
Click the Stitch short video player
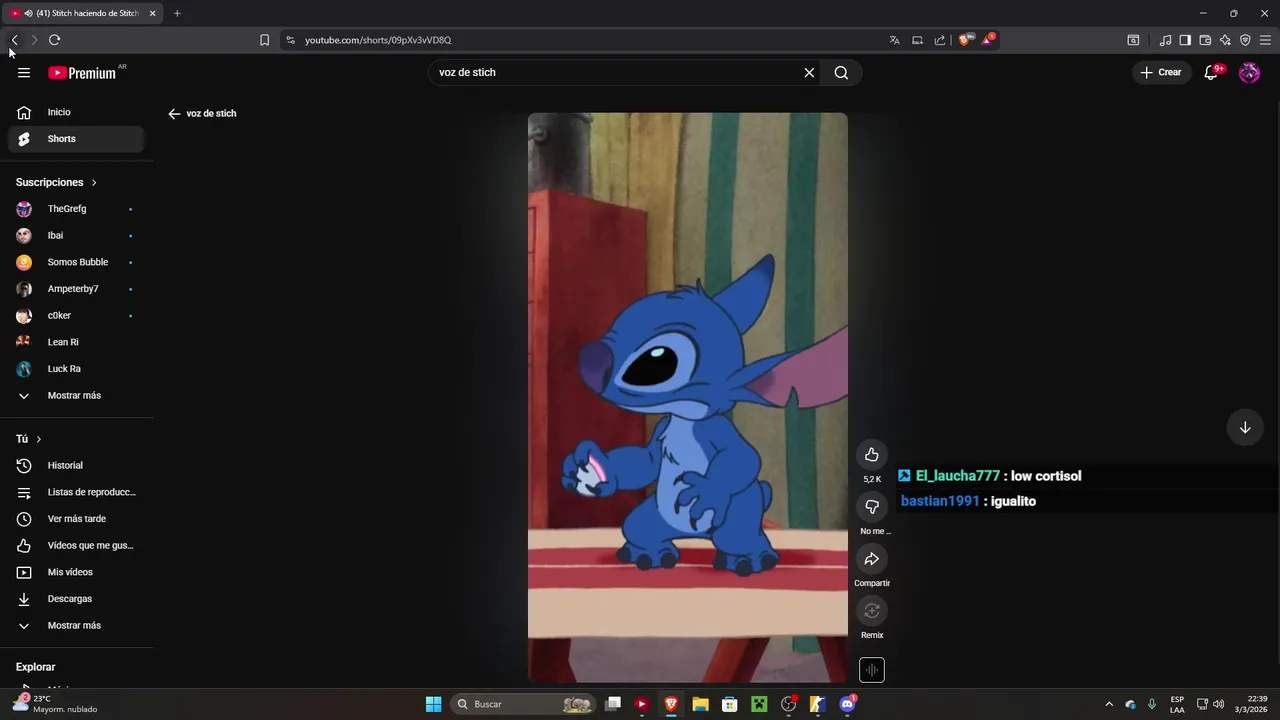coord(688,398)
